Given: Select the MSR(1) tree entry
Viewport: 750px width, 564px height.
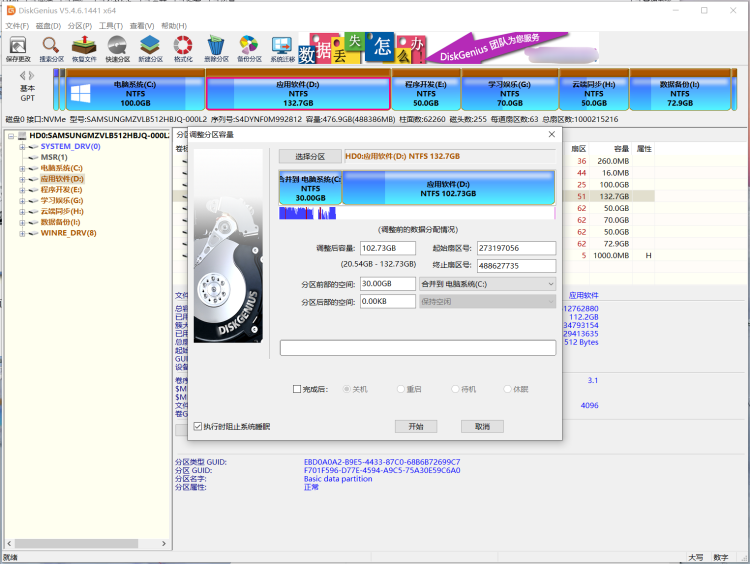Looking at the screenshot, I should click(x=54, y=157).
